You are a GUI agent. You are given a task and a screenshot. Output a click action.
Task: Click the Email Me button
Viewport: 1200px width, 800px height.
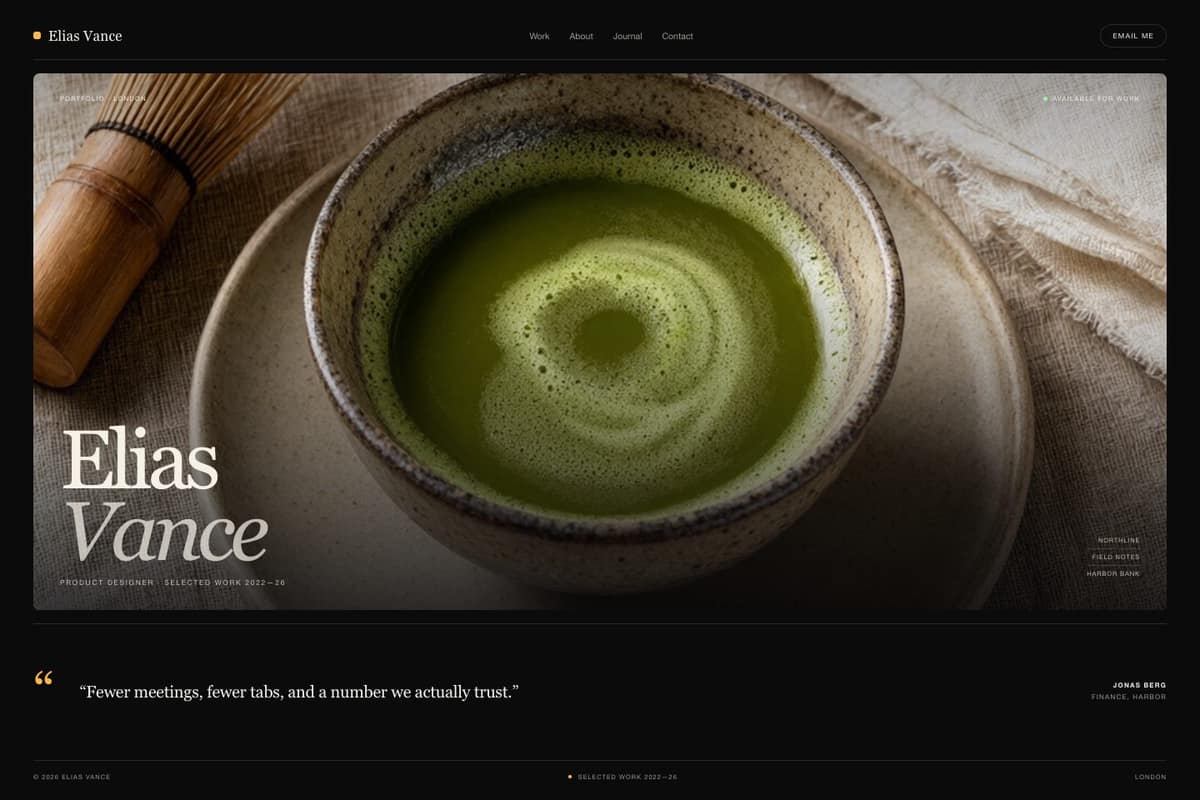coord(1133,36)
